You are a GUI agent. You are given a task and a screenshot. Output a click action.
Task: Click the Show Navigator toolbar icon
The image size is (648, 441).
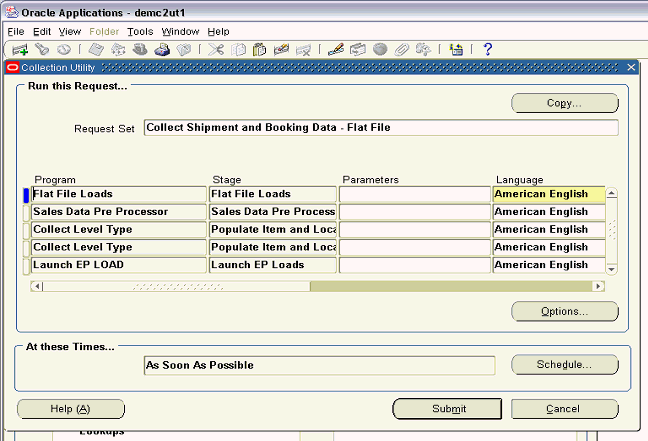(x=64, y=50)
